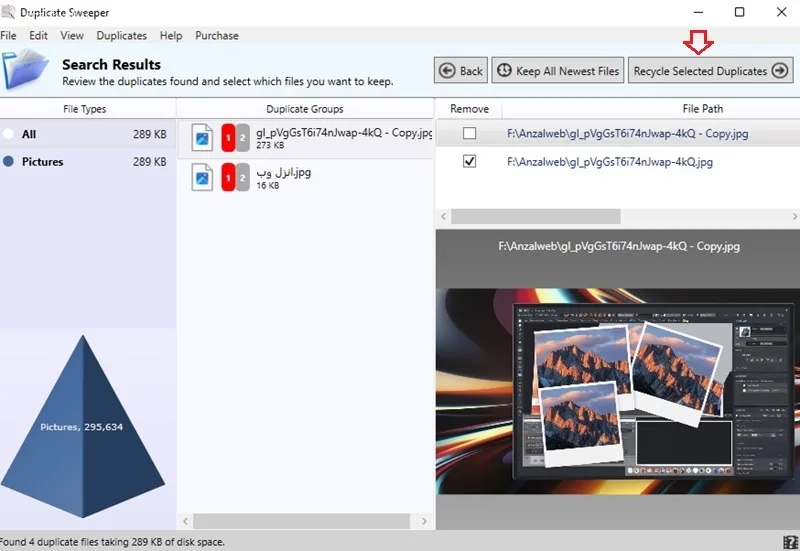
Task: Select the Pictures file type filter
Action: coord(88,162)
